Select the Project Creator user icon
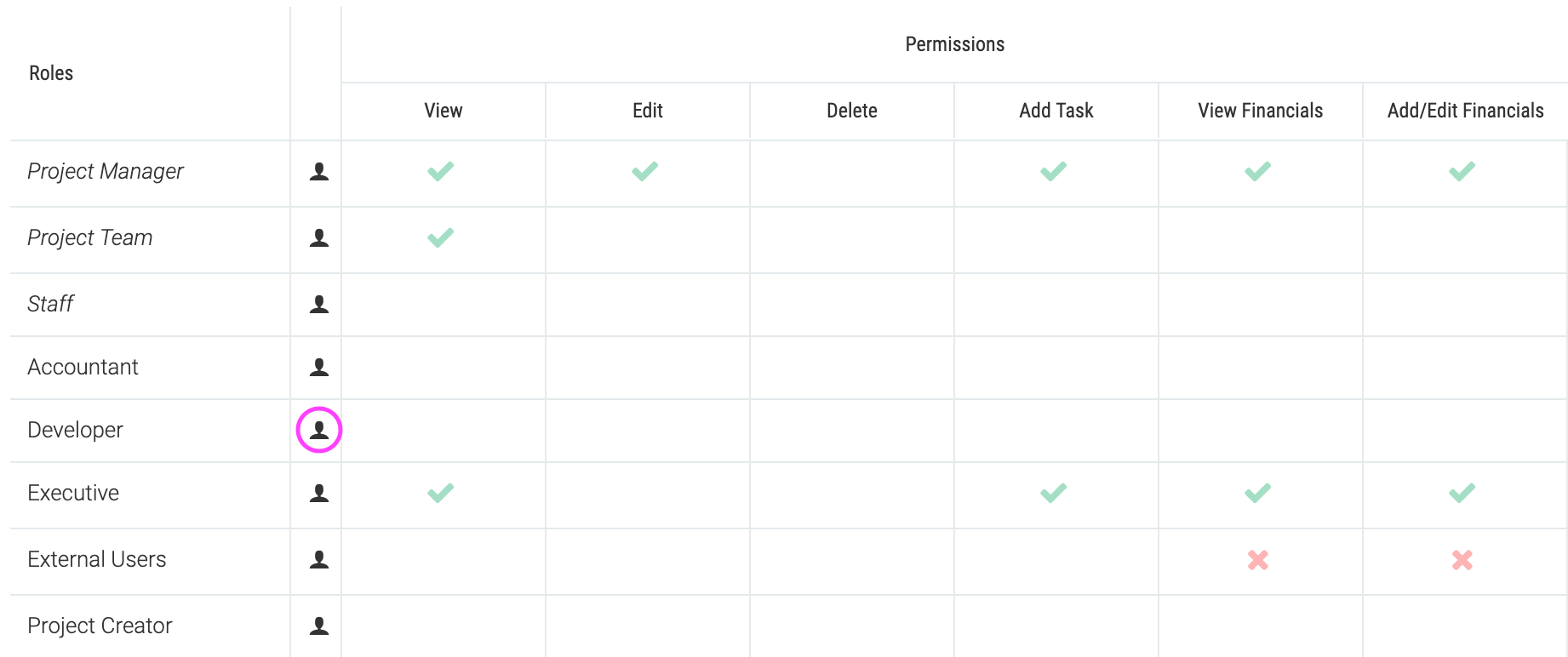 click(x=319, y=626)
